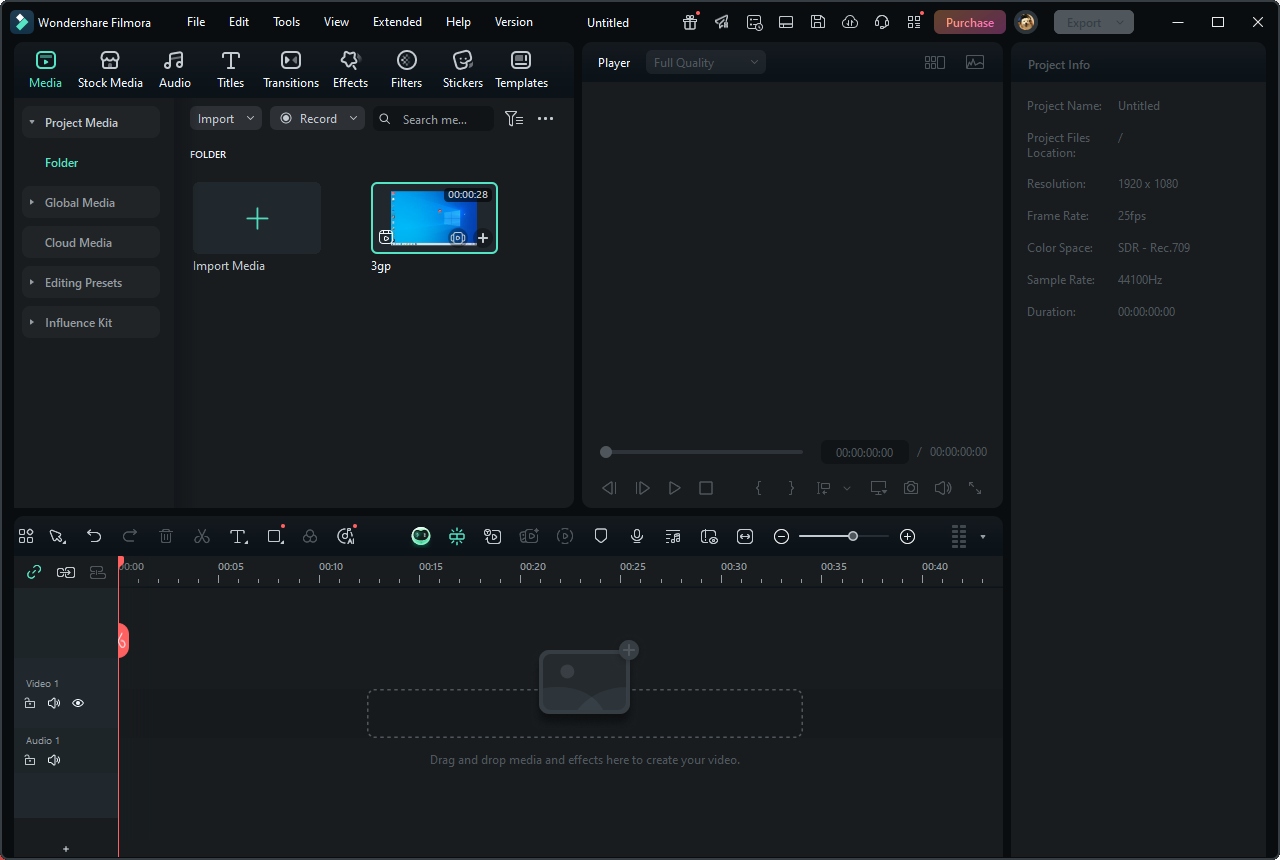Toggle visibility of the Video 1 track
This screenshot has height=860, width=1280.
click(77, 703)
